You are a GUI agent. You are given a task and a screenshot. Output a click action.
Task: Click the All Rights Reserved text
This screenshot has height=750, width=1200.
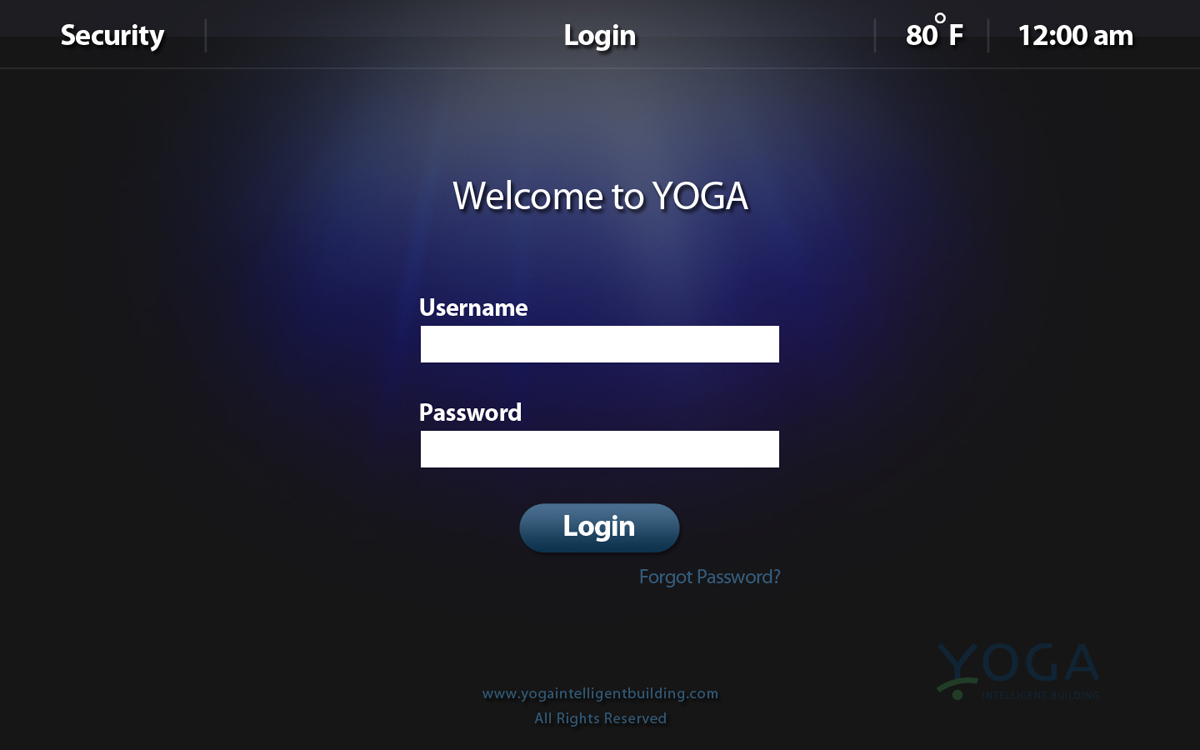coord(600,718)
